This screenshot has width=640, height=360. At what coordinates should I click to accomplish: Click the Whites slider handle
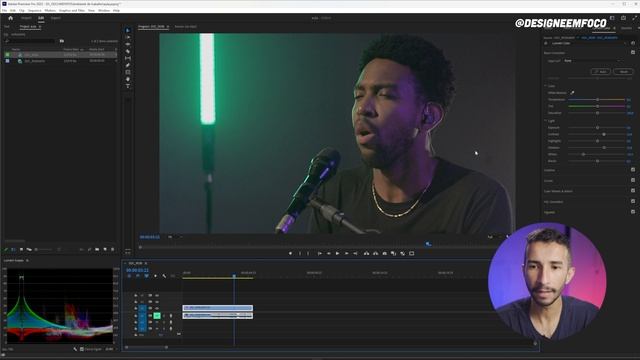584,154
